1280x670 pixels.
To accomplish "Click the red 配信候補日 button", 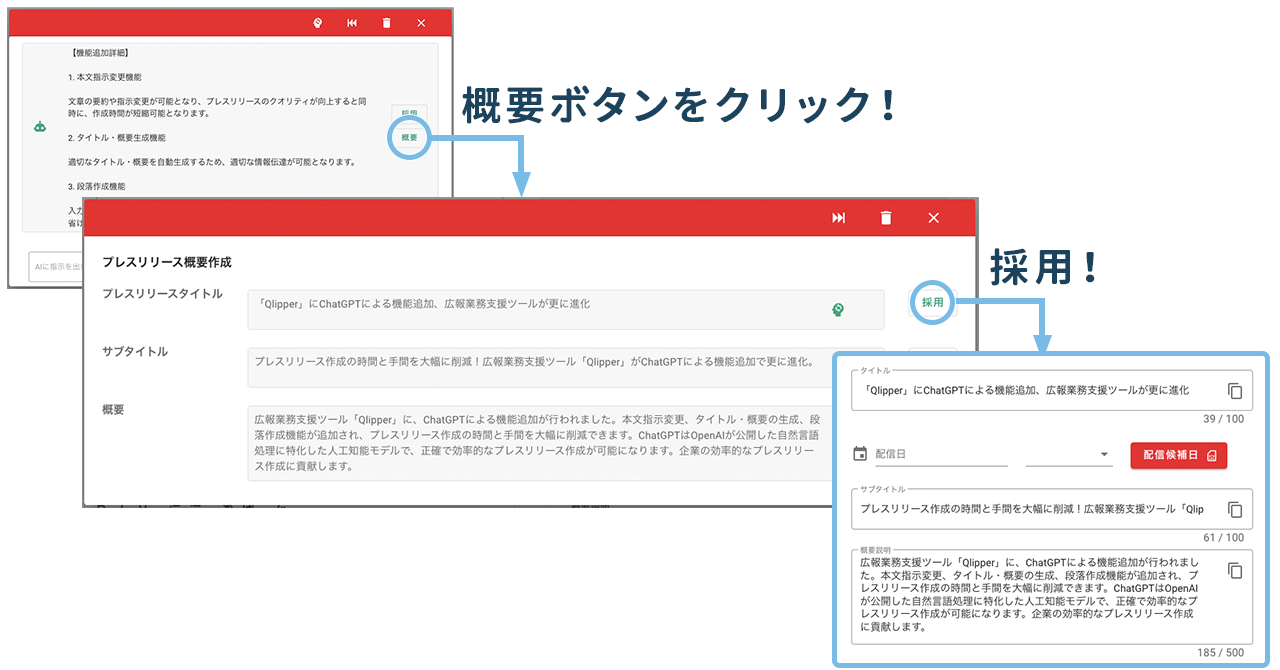I will pyautogui.click(x=1179, y=455).
